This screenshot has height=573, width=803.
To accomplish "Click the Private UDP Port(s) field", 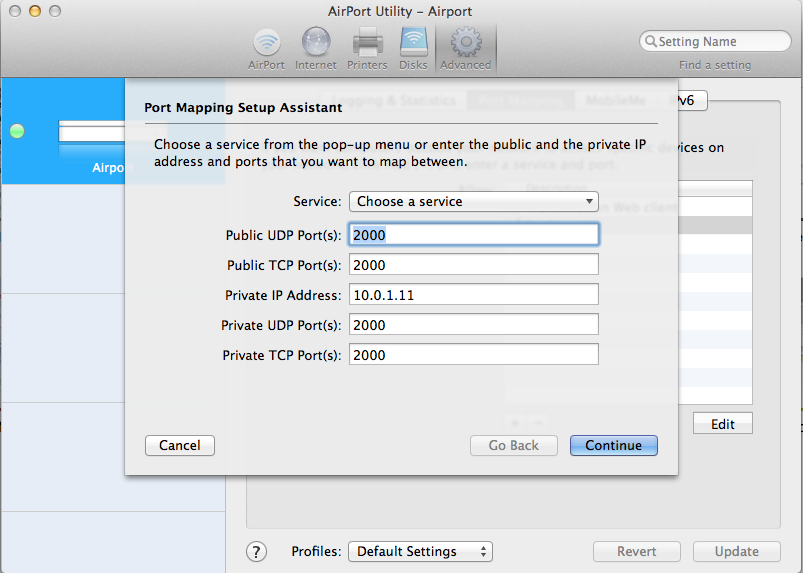I will coord(474,325).
